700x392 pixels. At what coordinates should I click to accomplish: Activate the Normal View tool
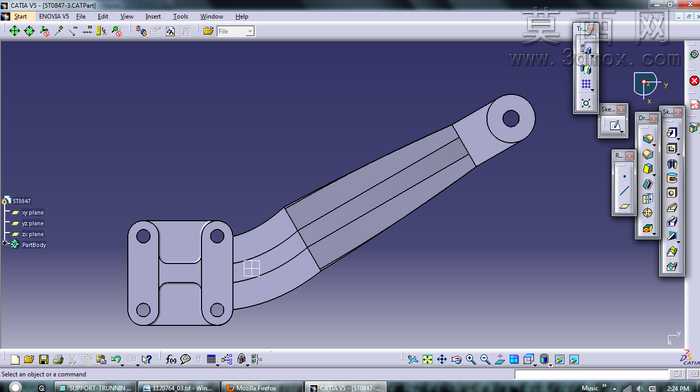pos(500,359)
